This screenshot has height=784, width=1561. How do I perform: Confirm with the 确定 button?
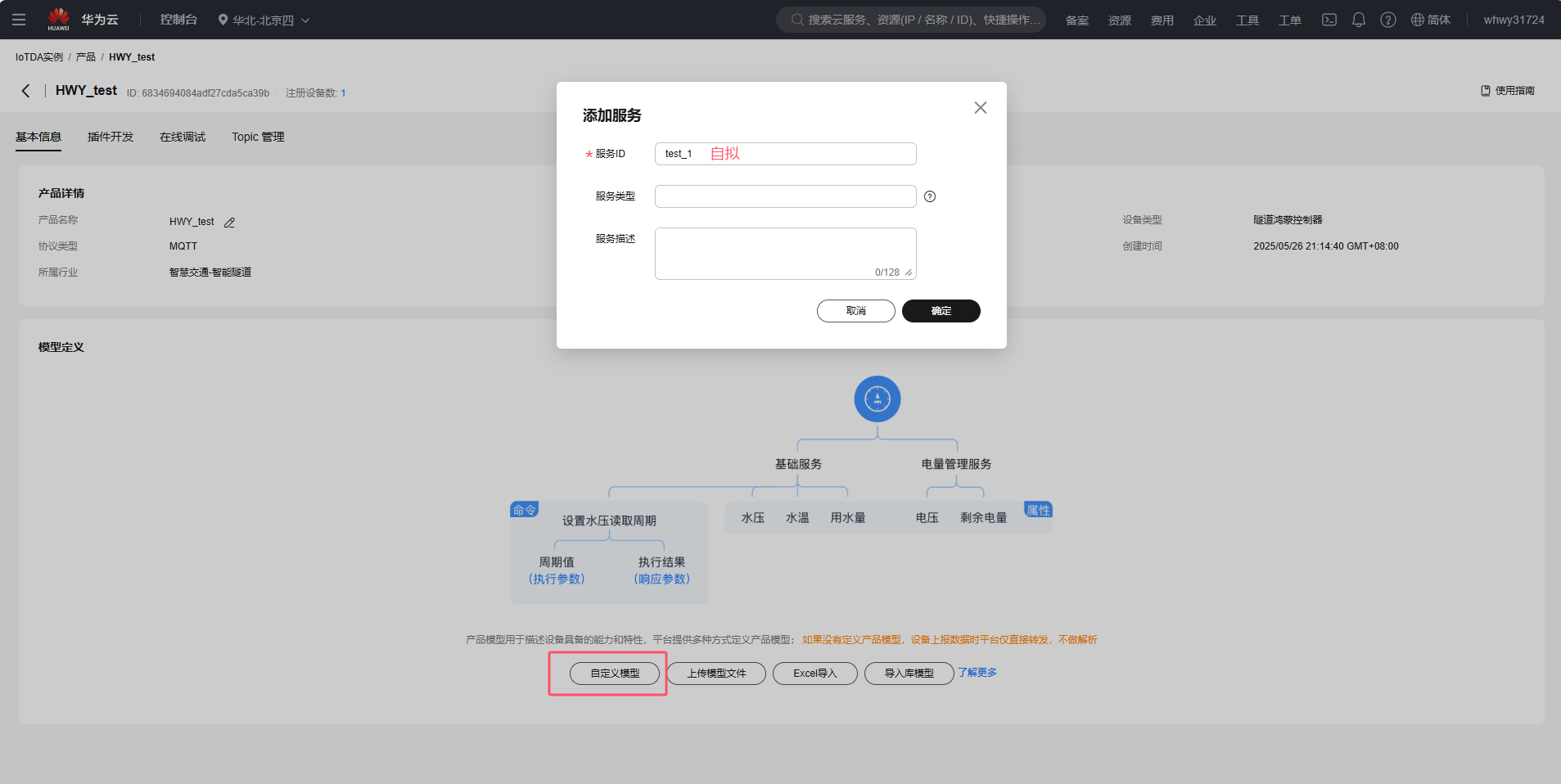click(941, 311)
